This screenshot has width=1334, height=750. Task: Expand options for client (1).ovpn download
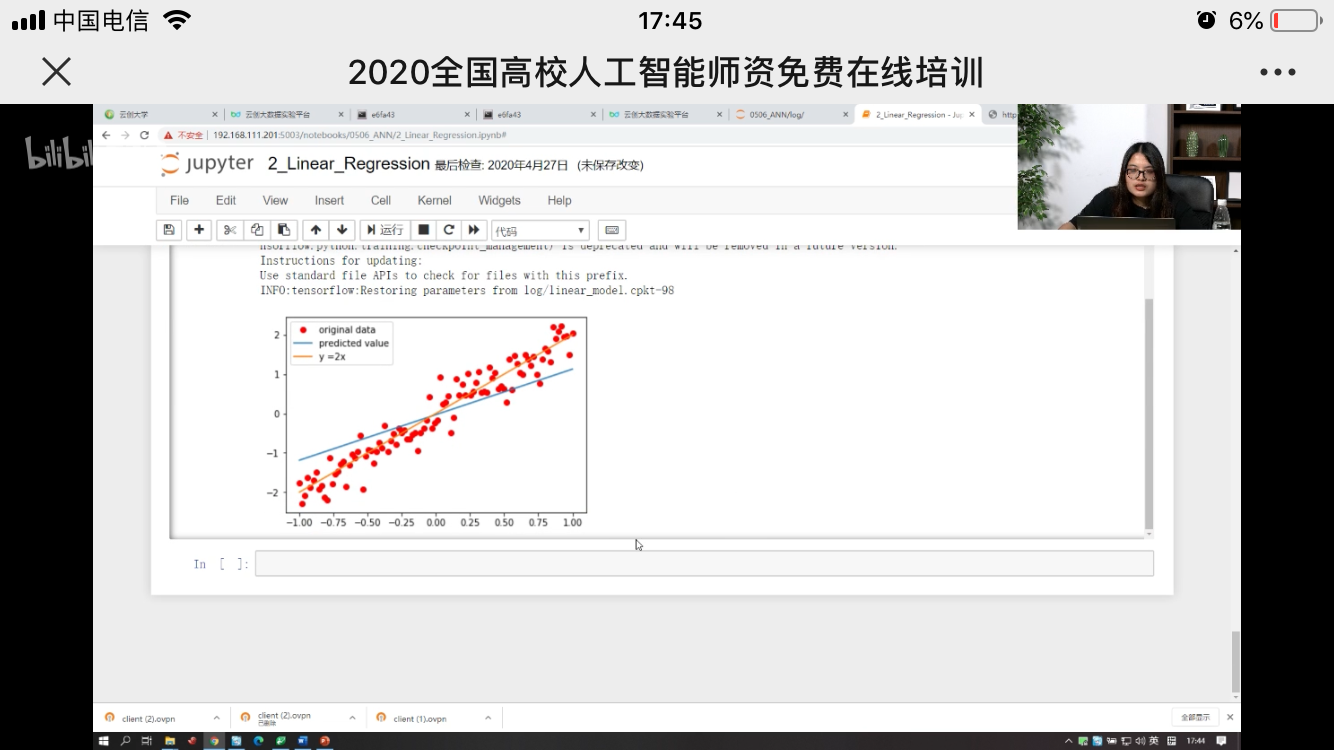coord(488,718)
